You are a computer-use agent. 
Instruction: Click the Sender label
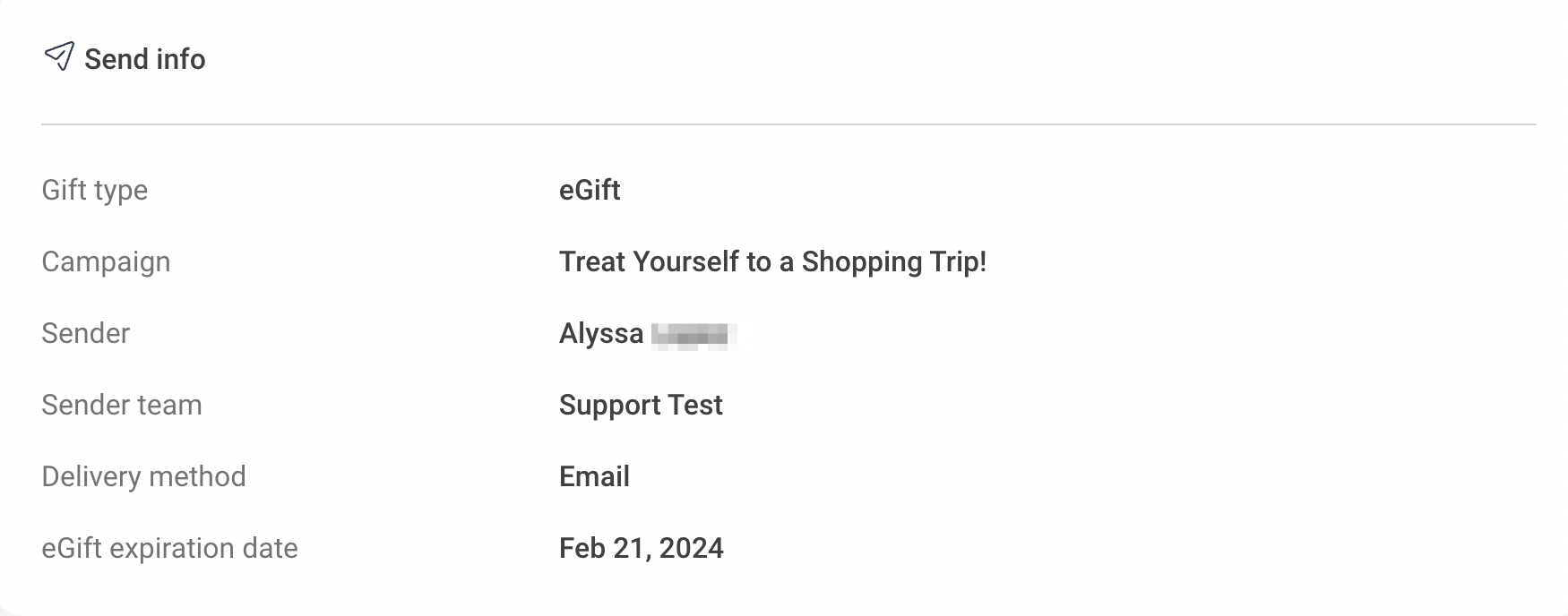tap(86, 333)
